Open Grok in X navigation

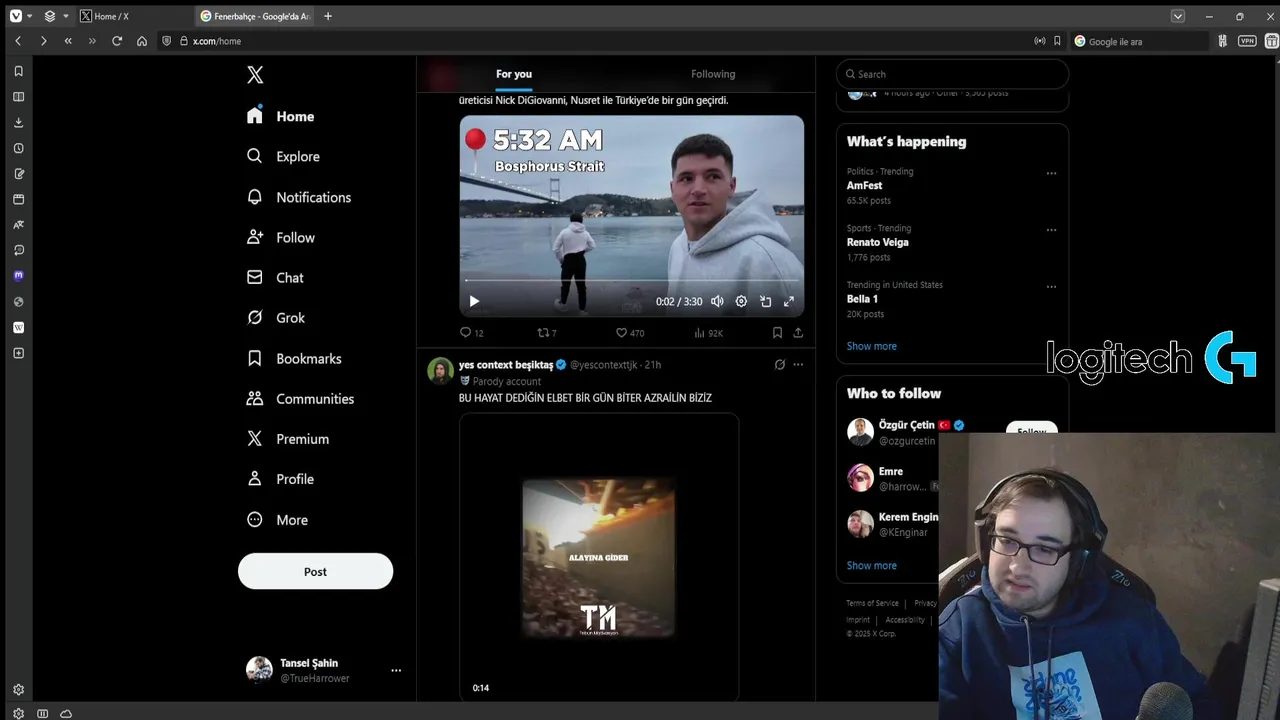[276, 318]
